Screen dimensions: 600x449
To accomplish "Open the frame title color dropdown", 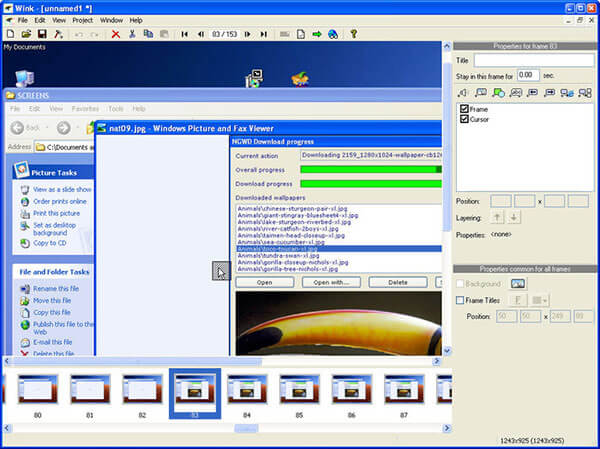I will pyautogui.click(x=540, y=300).
